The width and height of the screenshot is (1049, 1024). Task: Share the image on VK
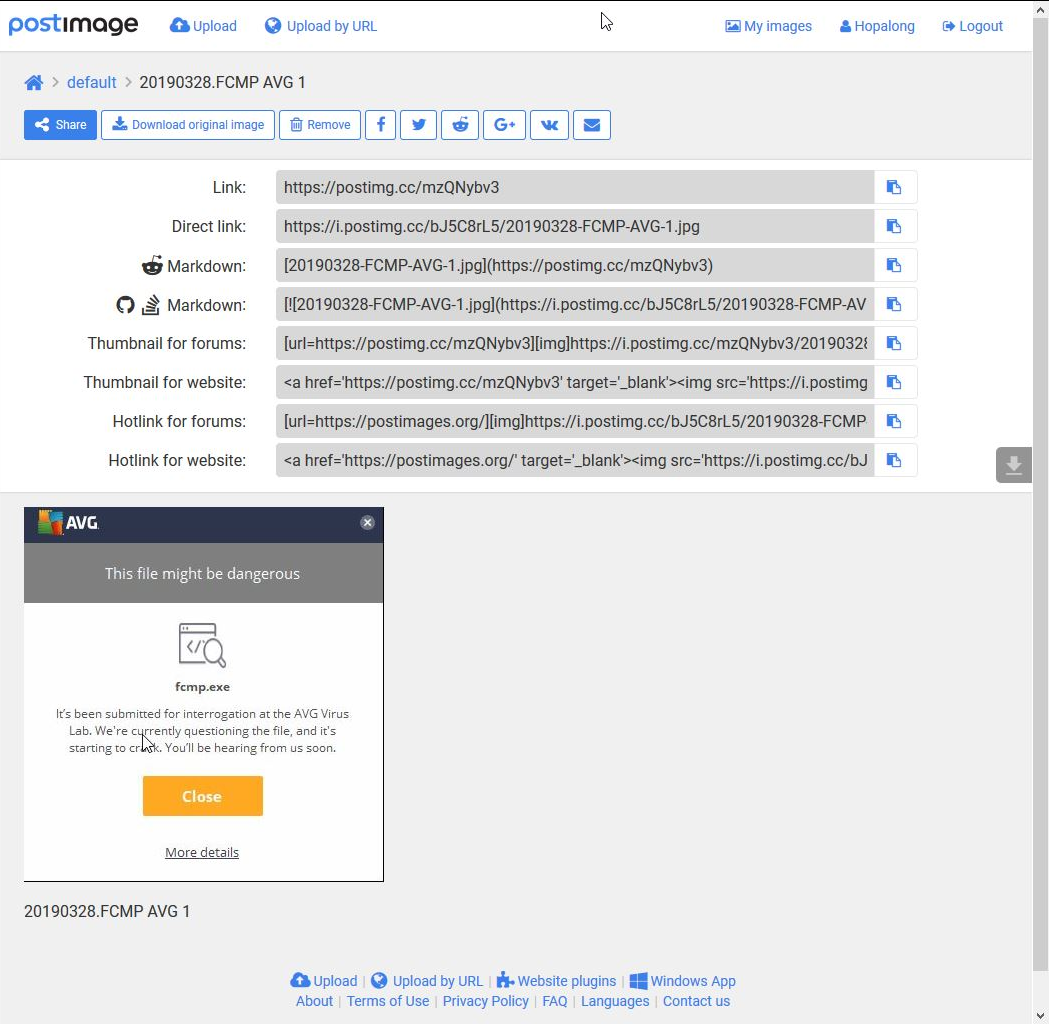tap(549, 124)
